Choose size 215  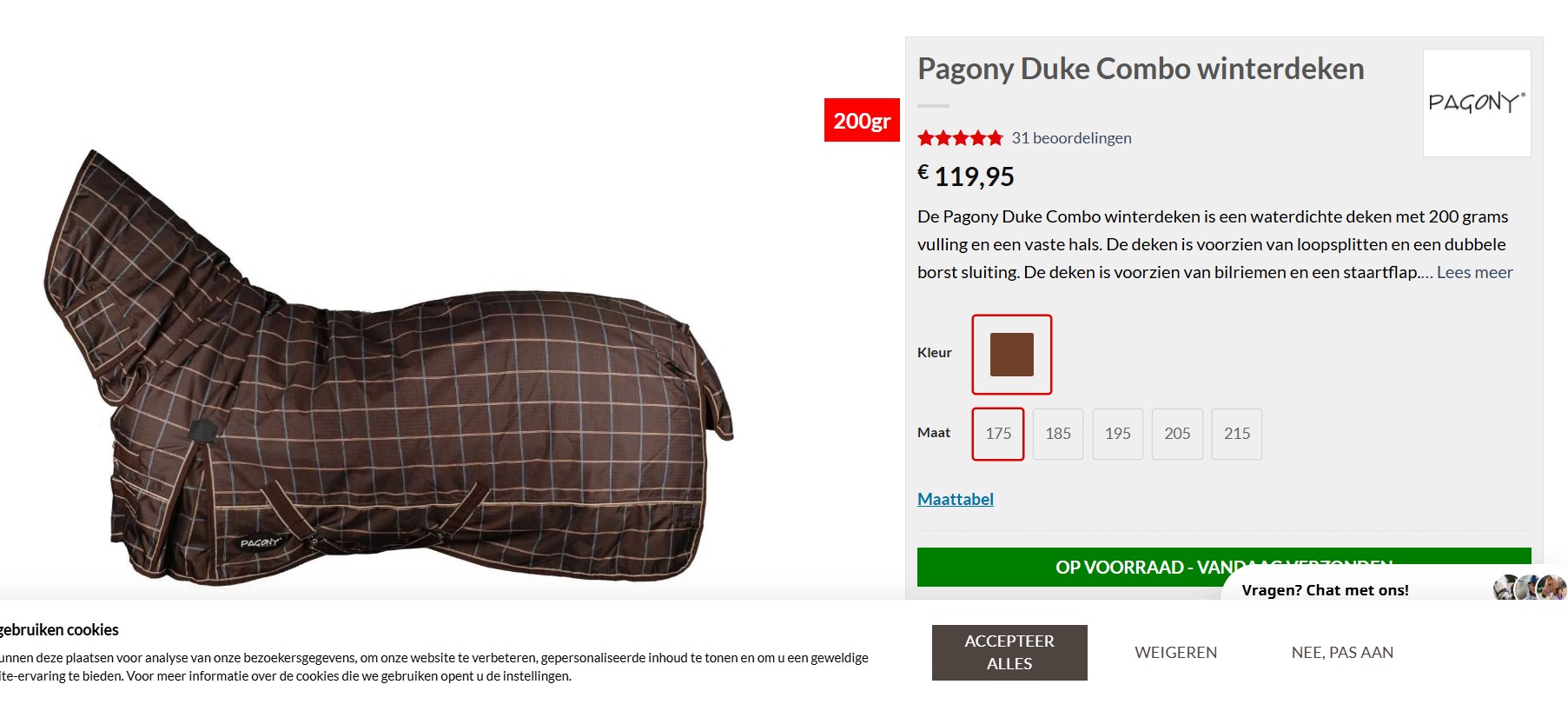click(x=1237, y=434)
